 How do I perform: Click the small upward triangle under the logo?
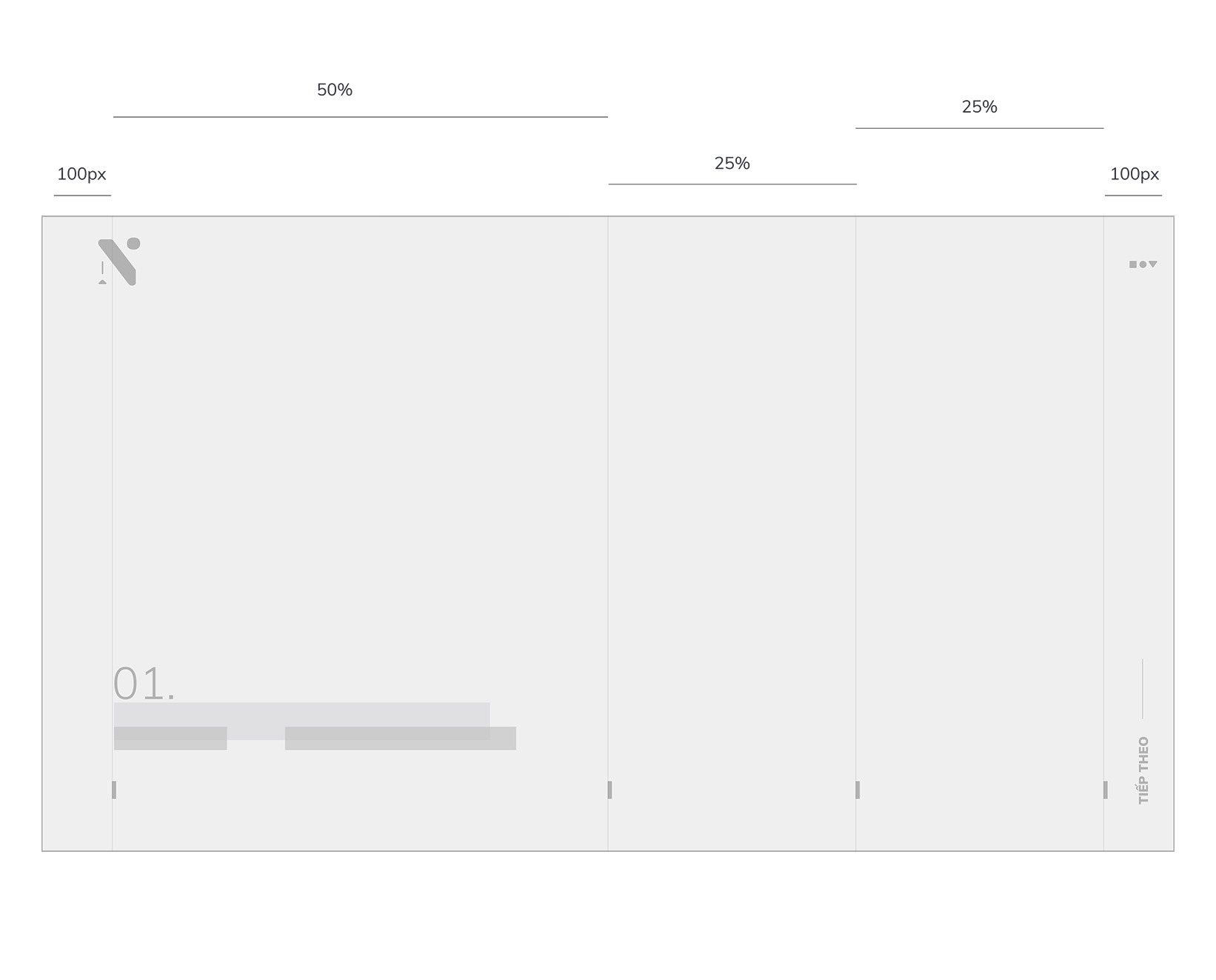pyautogui.click(x=102, y=281)
